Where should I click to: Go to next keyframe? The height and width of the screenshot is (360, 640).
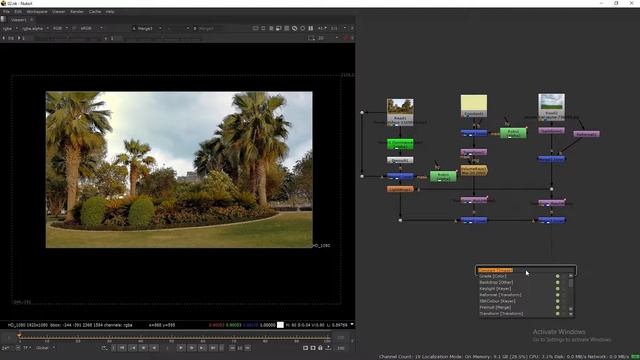pyautogui.click(x=202, y=348)
